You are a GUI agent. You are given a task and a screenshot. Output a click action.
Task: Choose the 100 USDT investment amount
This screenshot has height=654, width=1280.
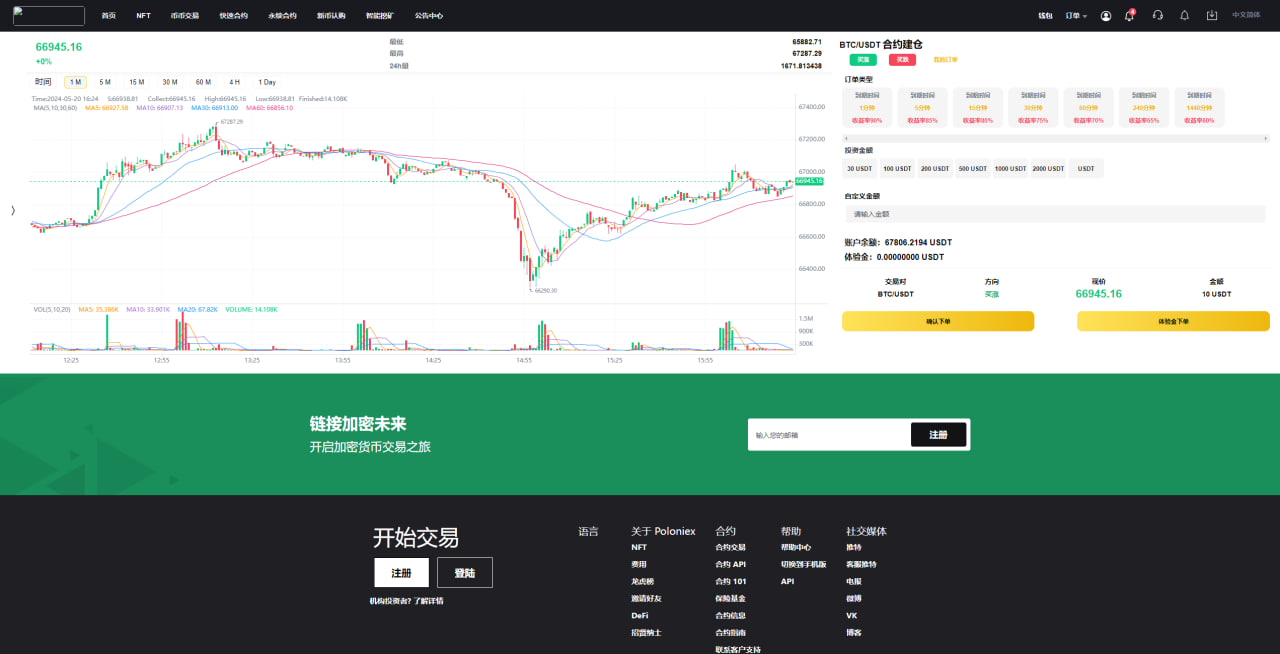pos(897,169)
